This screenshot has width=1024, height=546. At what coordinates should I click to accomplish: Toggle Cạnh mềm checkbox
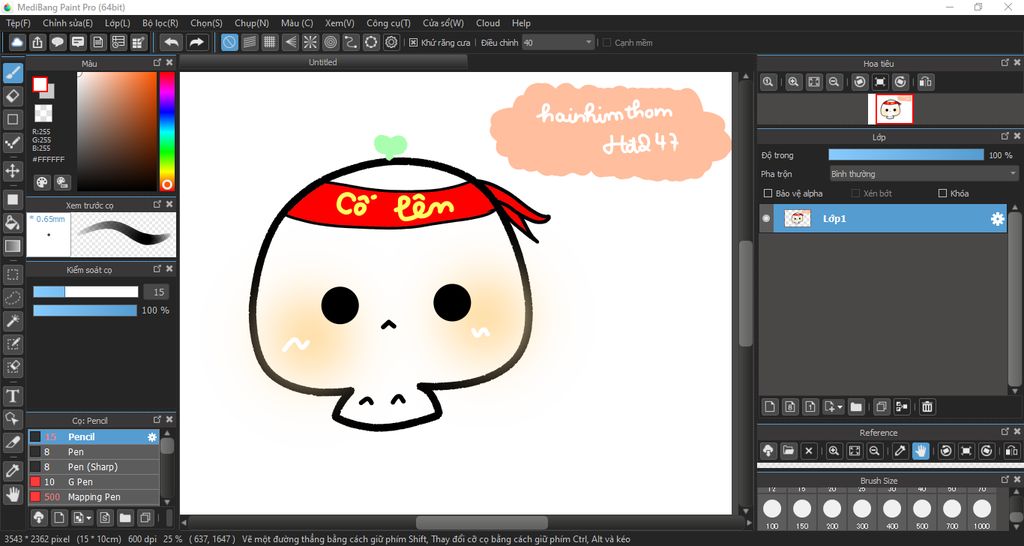(607, 42)
